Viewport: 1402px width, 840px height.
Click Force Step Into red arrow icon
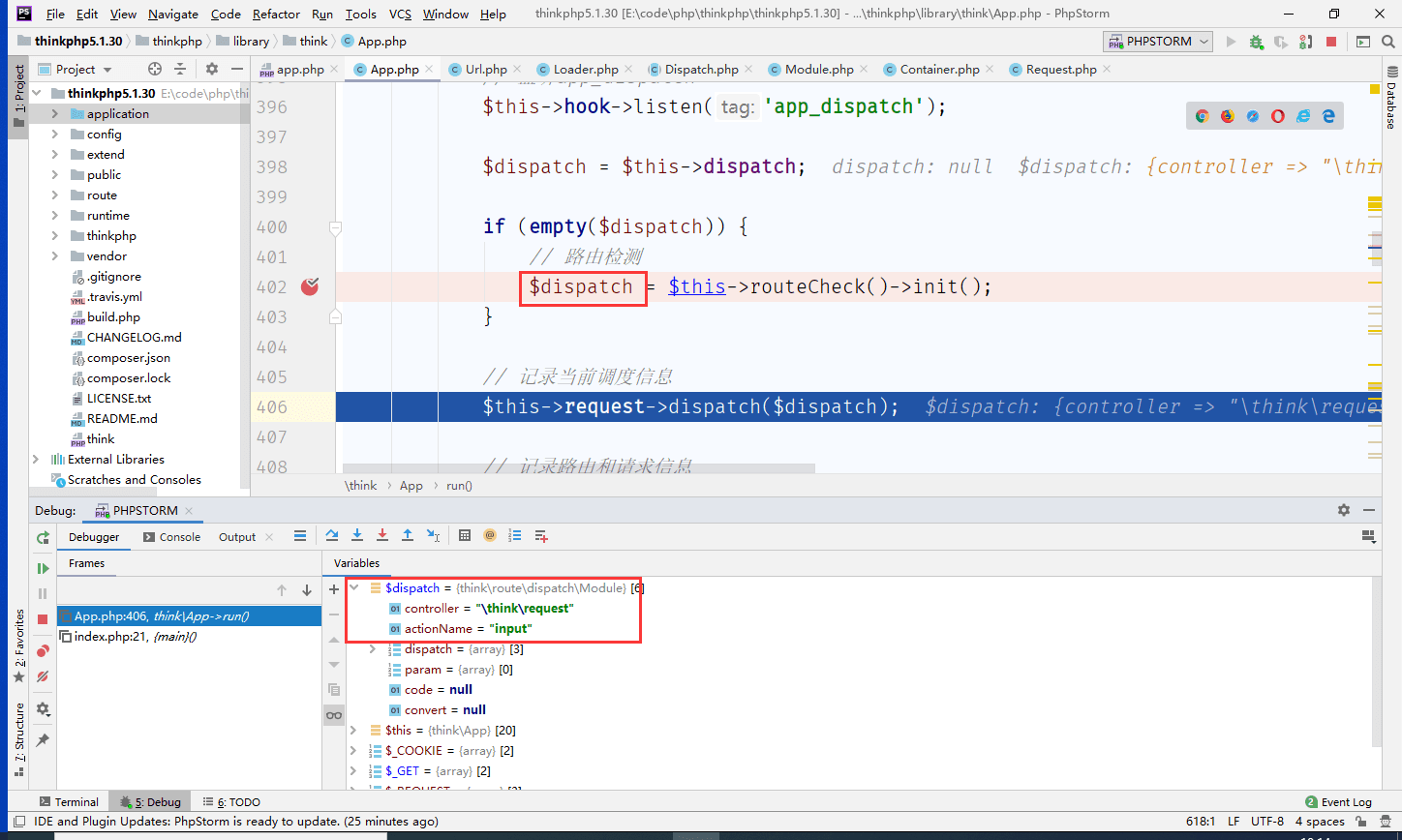point(382,535)
